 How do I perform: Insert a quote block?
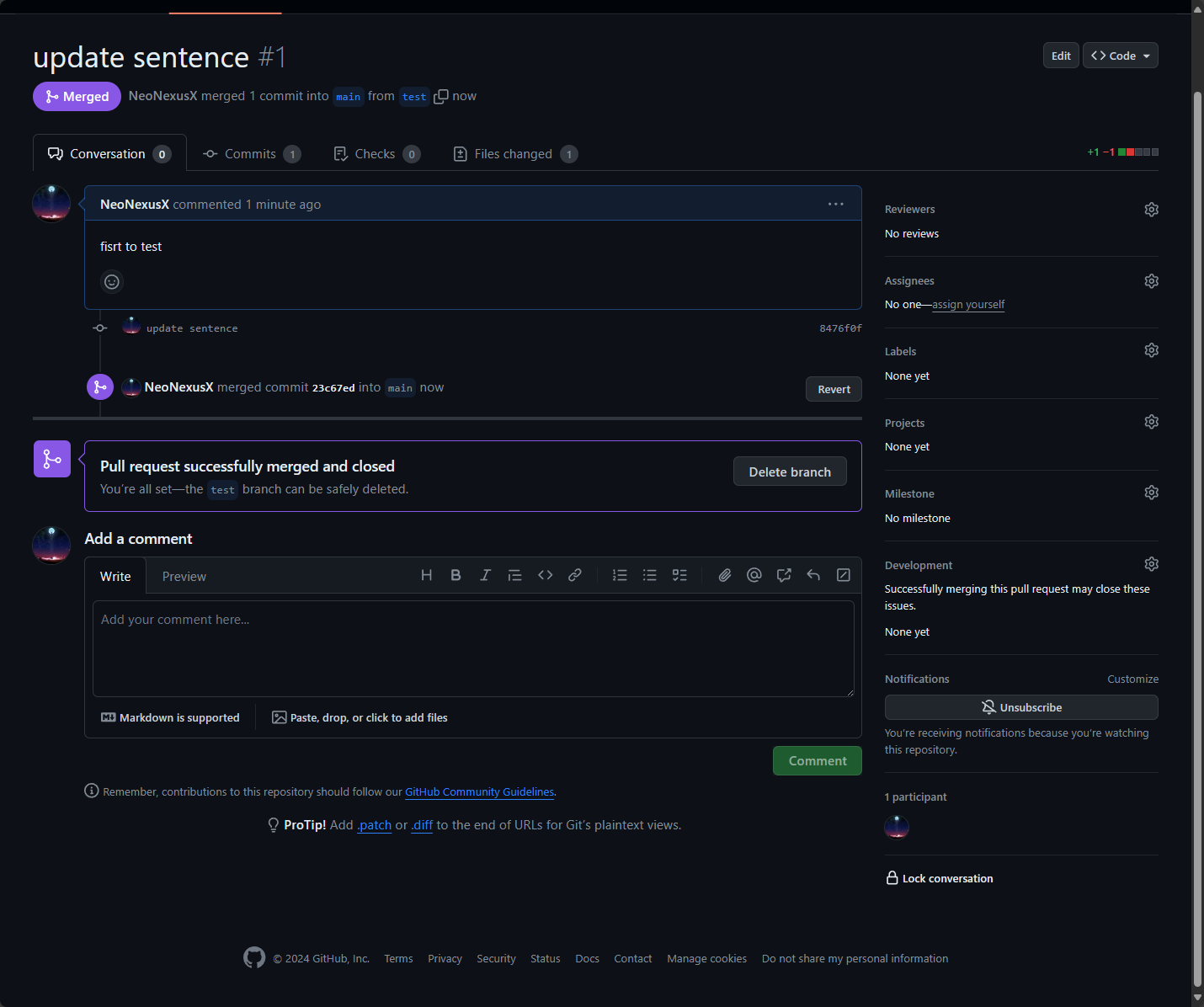(514, 575)
